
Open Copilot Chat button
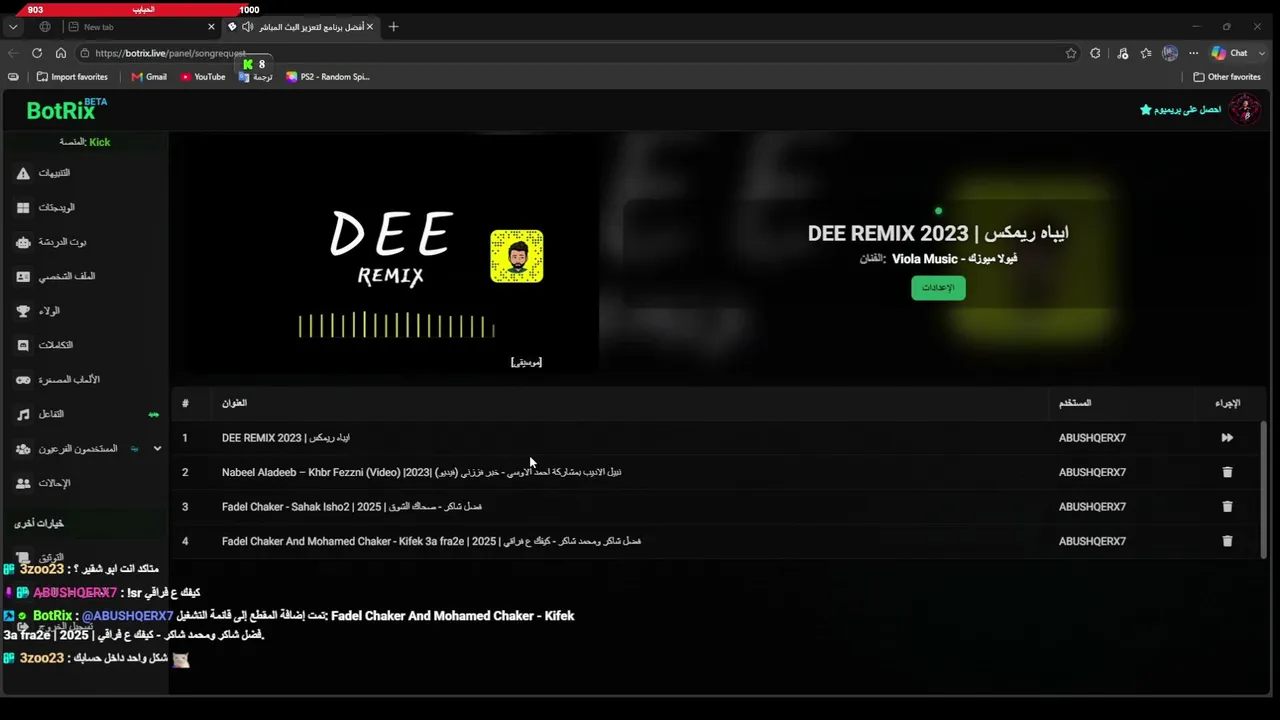coord(1229,53)
